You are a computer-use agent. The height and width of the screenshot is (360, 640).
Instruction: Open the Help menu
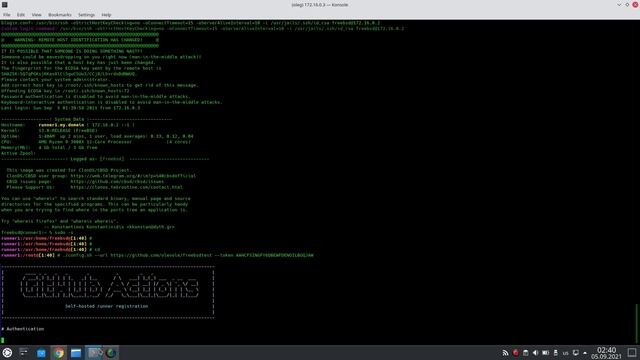(106, 15)
